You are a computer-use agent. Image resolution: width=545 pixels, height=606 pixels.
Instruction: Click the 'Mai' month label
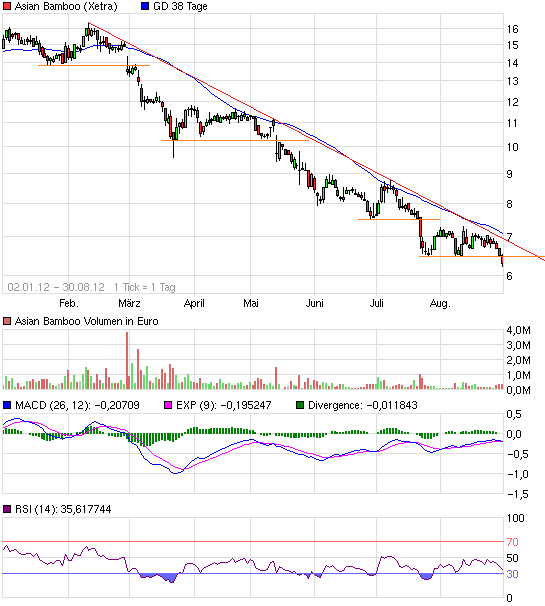click(x=250, y=303)
